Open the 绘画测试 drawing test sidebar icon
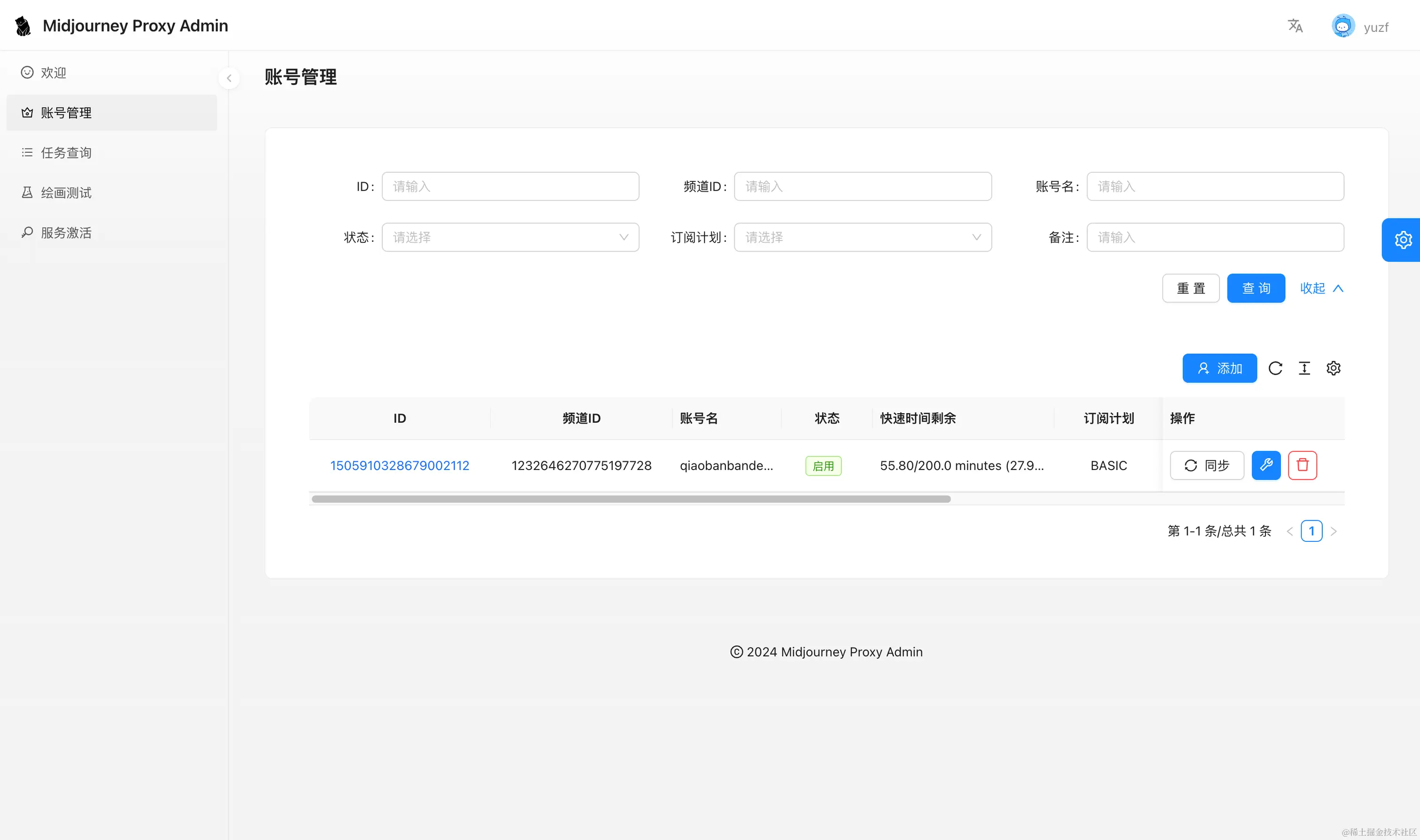This screenshot has height=840, width=1420. click(x=27, y=193)
